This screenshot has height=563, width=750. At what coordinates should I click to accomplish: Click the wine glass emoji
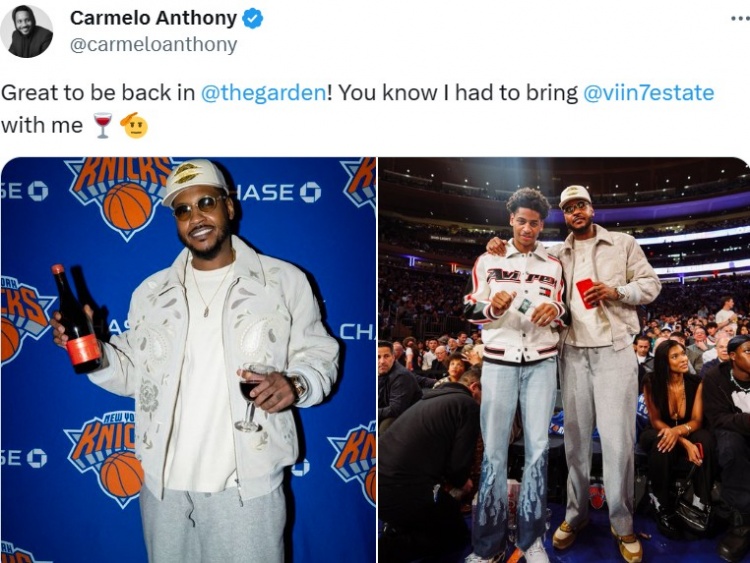tap(102, 125)
